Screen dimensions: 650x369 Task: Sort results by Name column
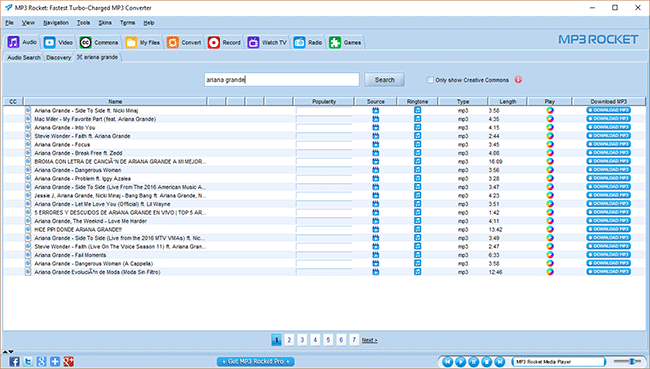coord(115,101)
